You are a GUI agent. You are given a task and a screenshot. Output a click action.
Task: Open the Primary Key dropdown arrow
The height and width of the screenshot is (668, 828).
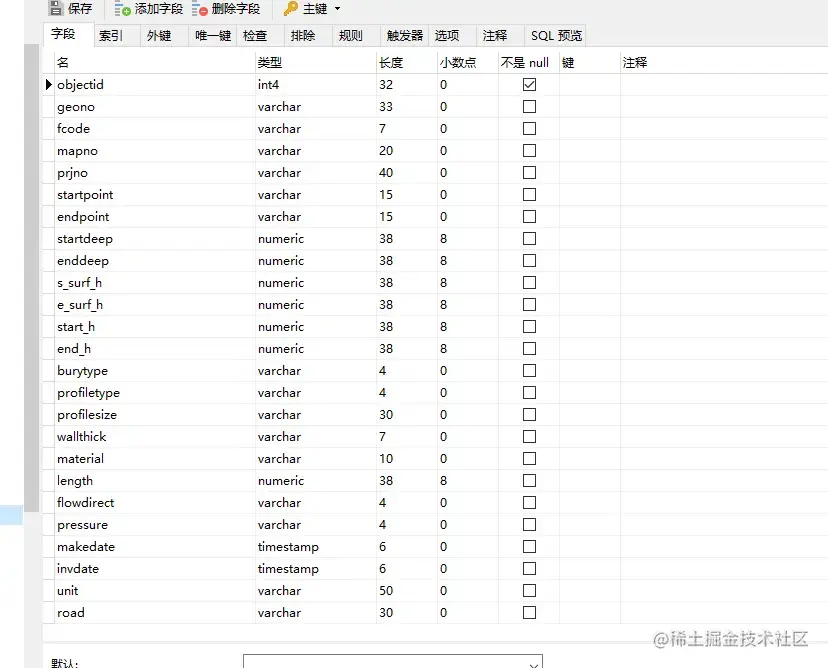pyautogui.click(x=337, y=9)
